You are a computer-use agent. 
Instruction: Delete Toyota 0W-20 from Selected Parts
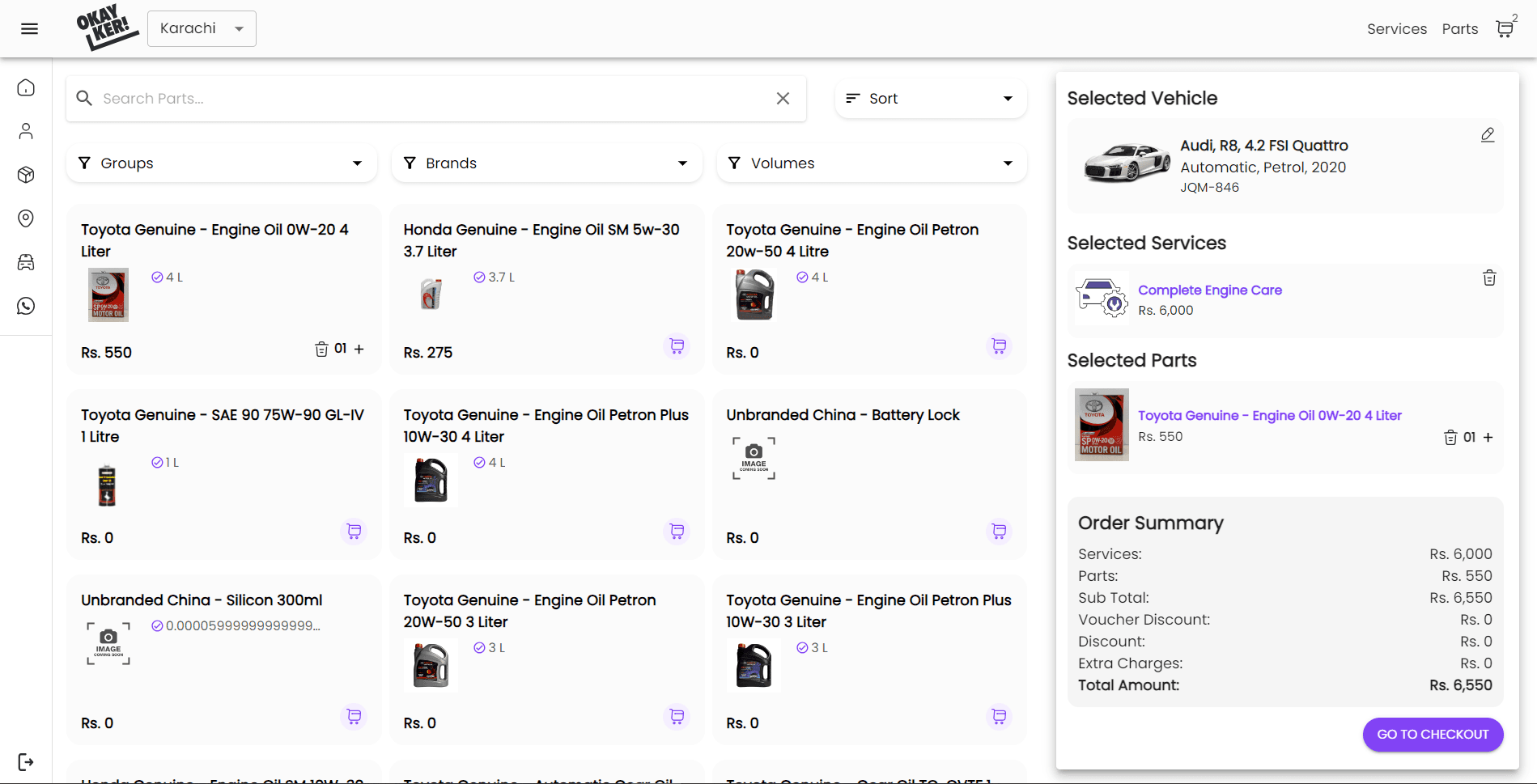tap(1450, 438)
